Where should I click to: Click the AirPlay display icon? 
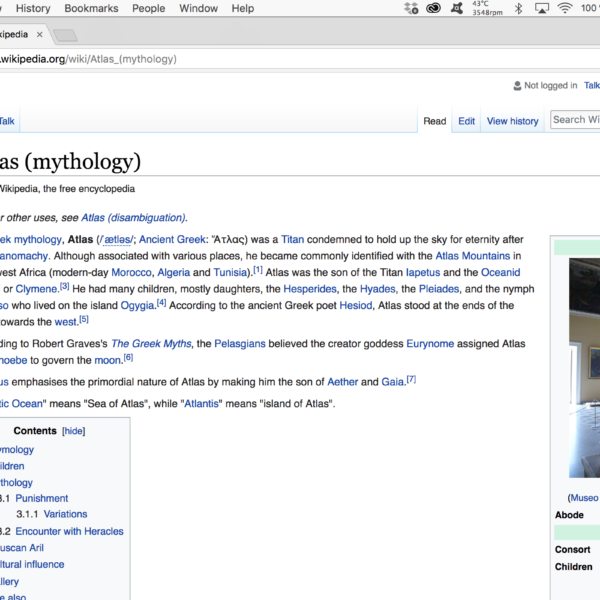[x=541, y=8]
